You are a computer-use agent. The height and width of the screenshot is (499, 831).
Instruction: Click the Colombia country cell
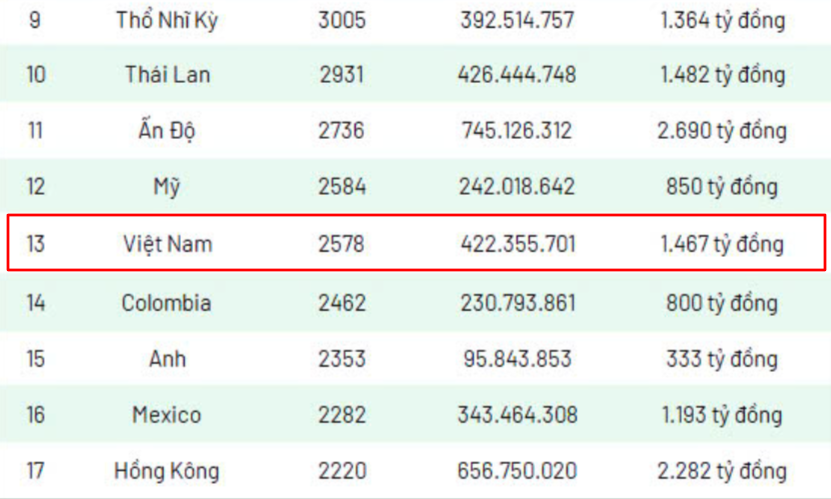click(x=166, y=303)
